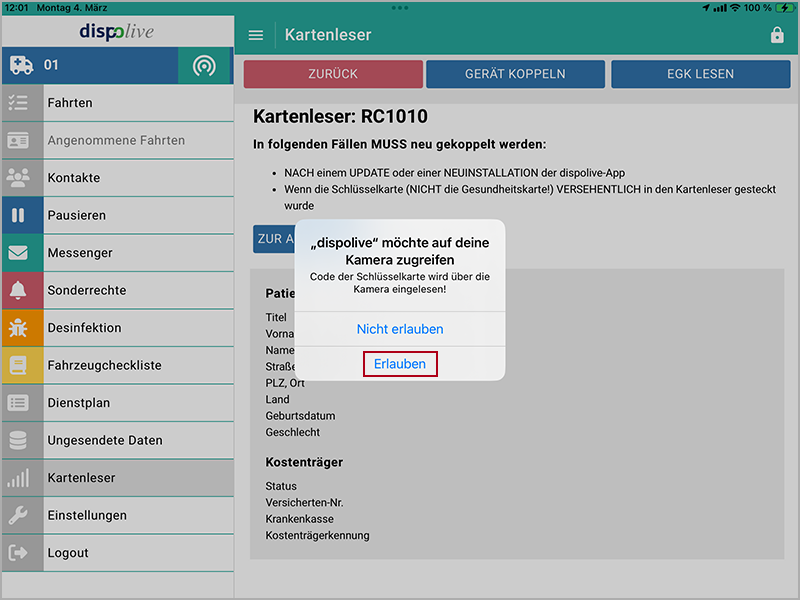This screenshot has width=800, height=600.
Task: Tap the Messenger envelope icon
Action: click(x=18, y=253)
